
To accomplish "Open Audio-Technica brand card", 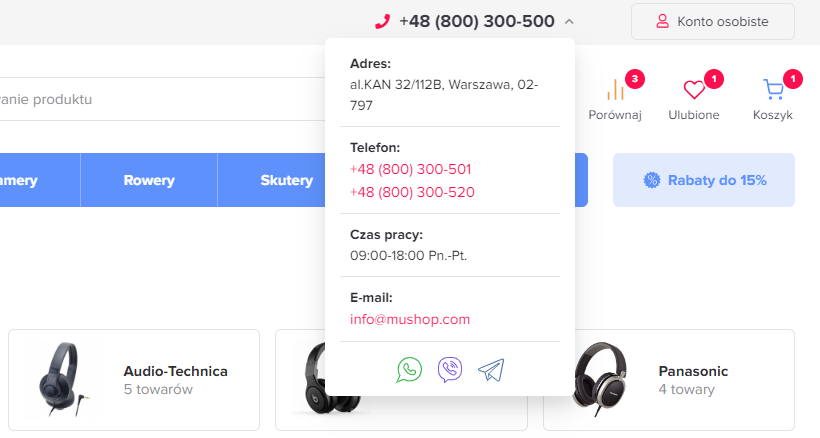I will point(134,380).
